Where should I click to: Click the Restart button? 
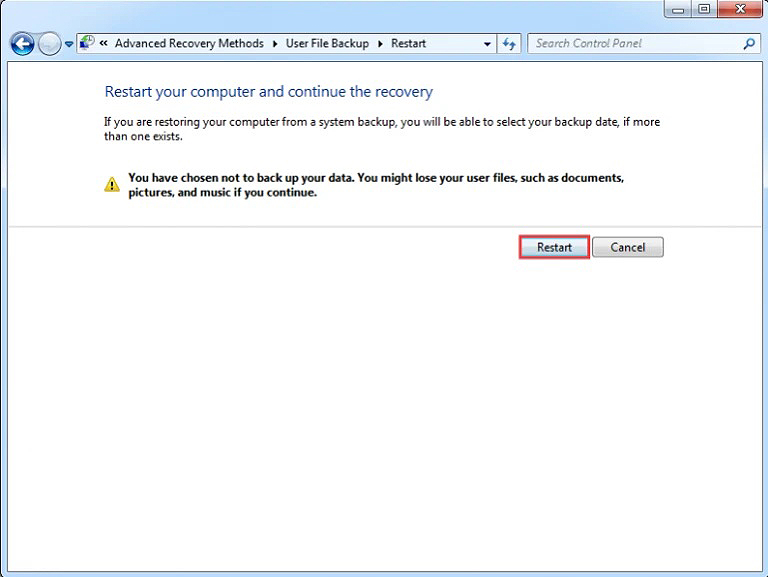tap(554, 247)
